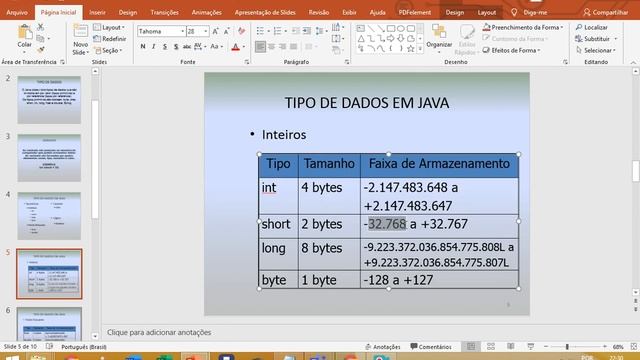Open the Organizar arrange menu
Viewport: 640px width, 360px height.
439,38
